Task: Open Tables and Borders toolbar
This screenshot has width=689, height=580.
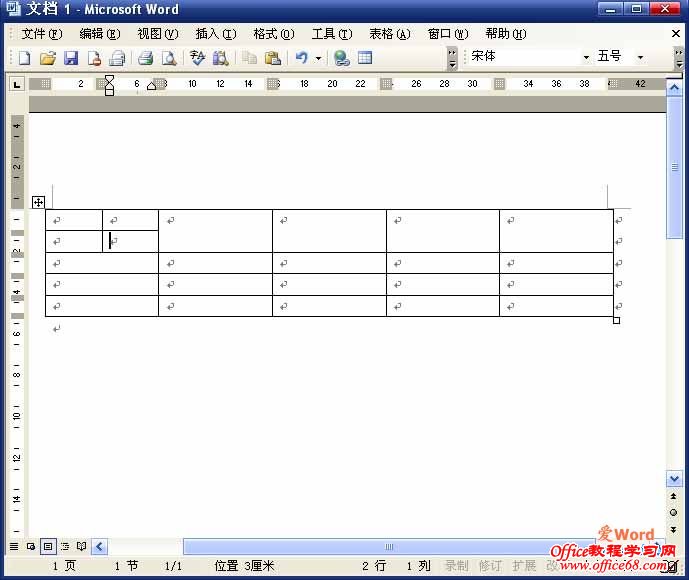Action: tap(365, 58)
